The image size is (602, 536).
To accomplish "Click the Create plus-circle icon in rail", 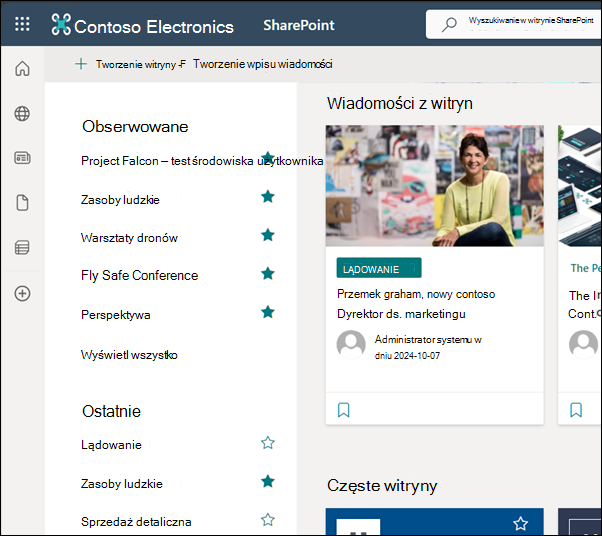I will coord(22,293).
